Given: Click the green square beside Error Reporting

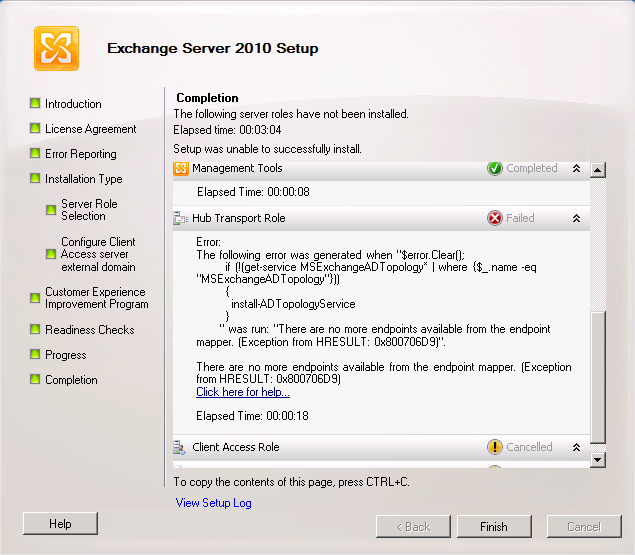Looking at the screenshot, I should (x=35, y=154).
